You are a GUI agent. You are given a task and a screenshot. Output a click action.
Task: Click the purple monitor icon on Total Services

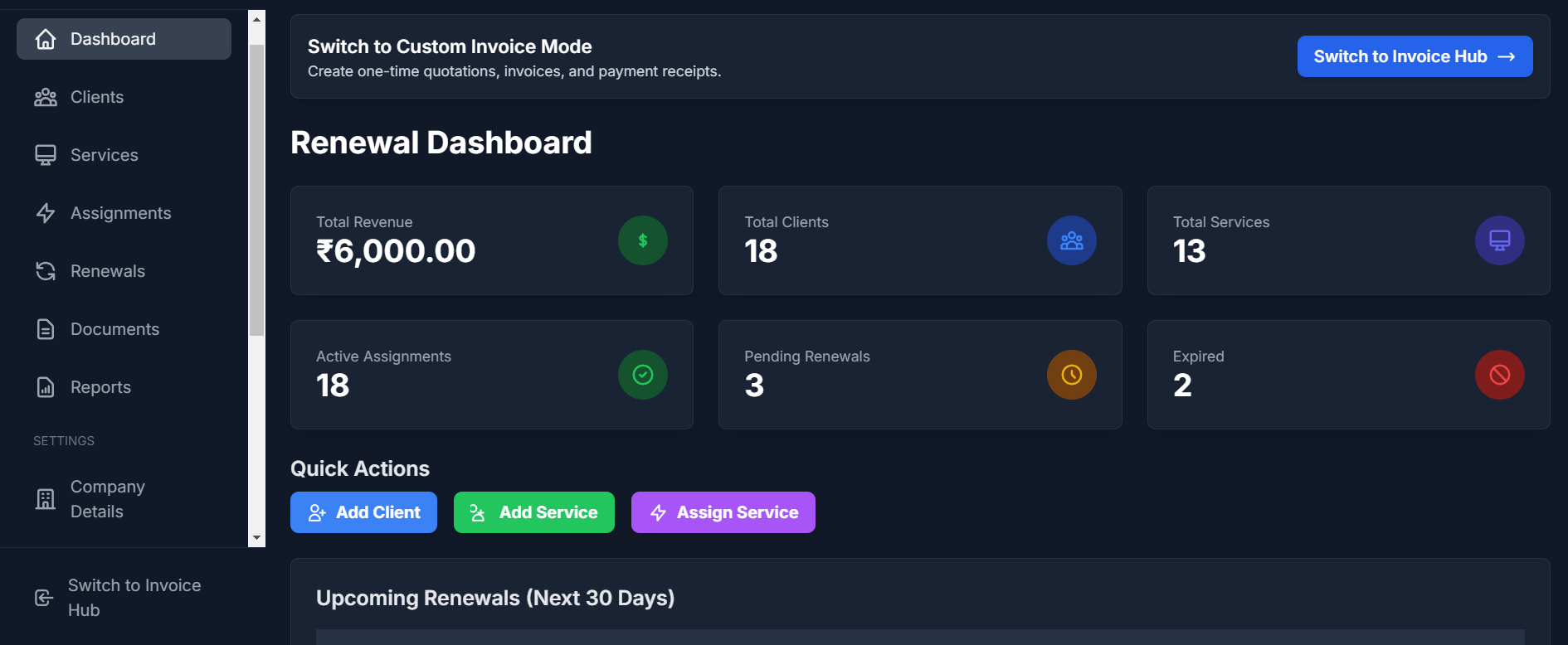click(x=1500, y=240)
